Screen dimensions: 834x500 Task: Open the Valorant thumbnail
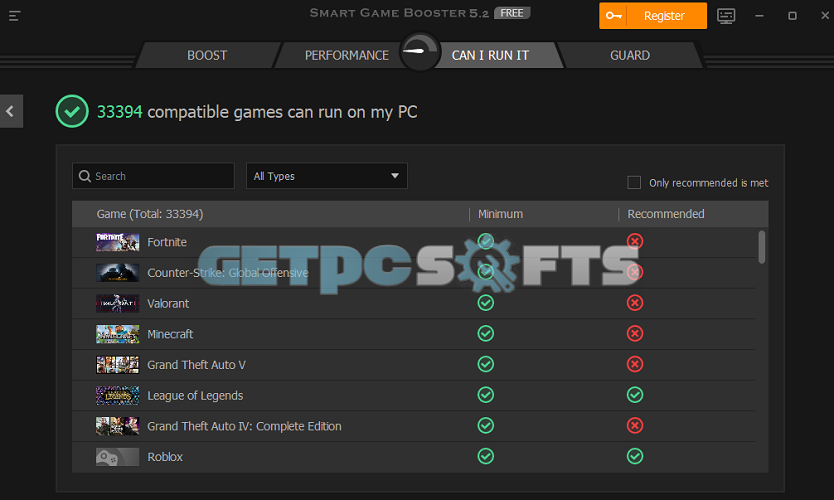click(x=118, y=304)
